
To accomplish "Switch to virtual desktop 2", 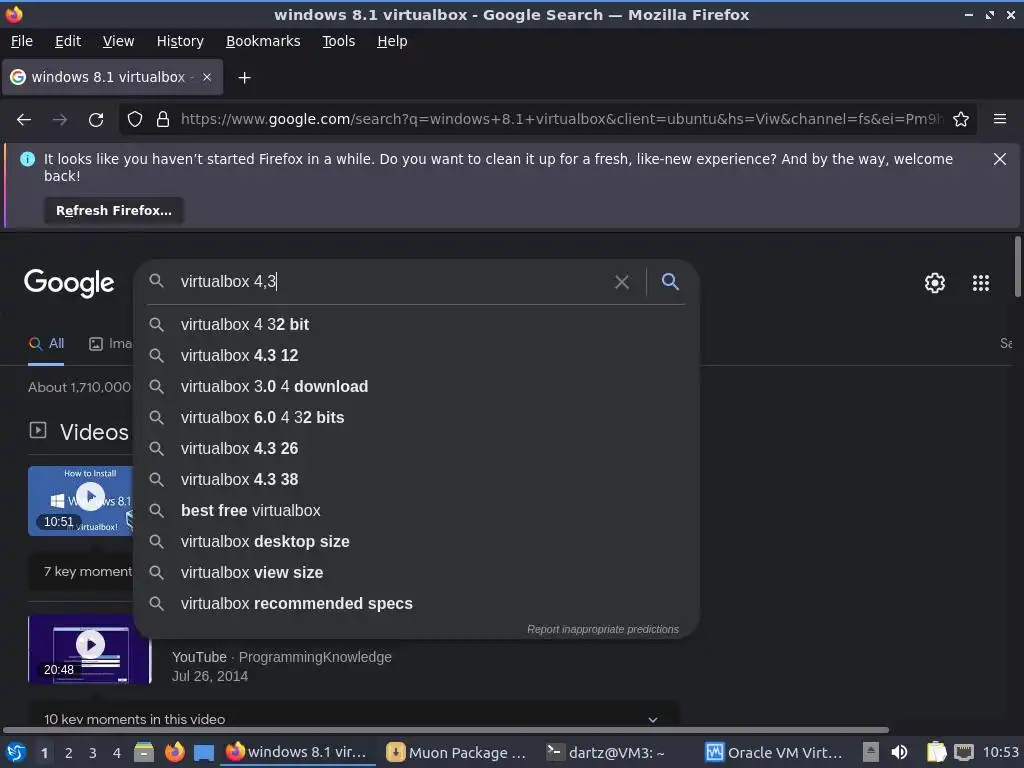I will click(69, 753).
